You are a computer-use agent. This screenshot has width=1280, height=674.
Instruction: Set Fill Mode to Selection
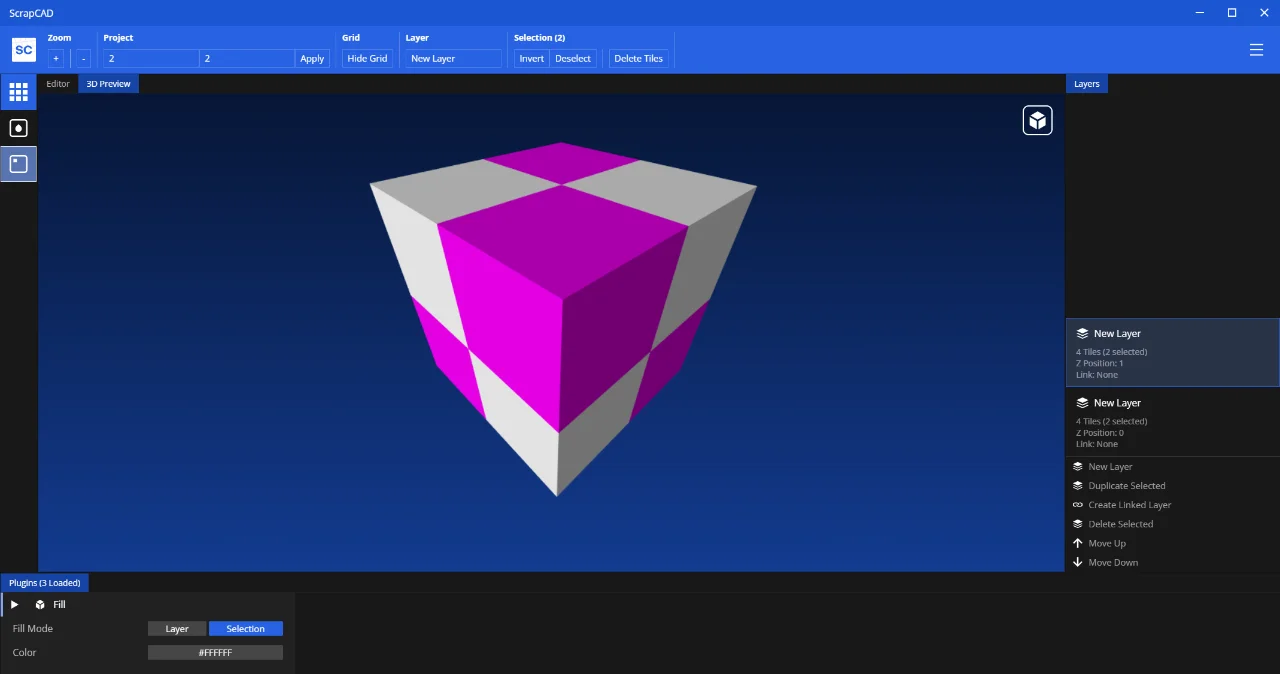click(245, 629)
